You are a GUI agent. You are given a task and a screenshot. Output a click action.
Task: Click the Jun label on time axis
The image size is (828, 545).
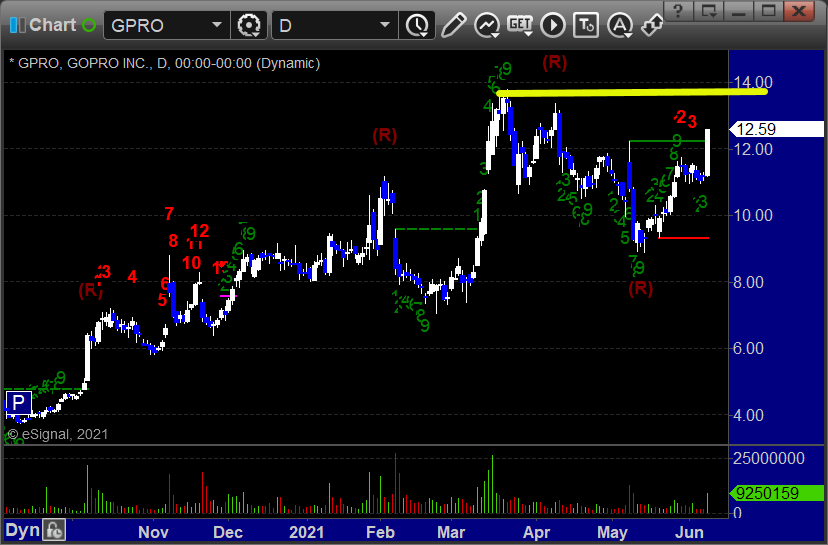(x=689, y=532)
